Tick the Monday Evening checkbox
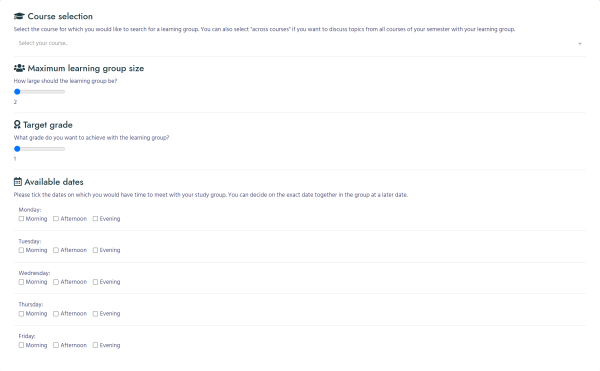This screenshot has height=371, width=600. coord(95,219)
